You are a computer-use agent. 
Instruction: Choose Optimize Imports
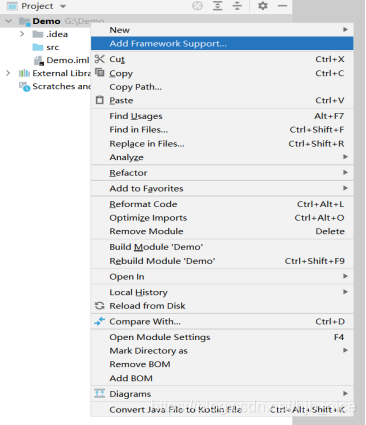pos(222,218)
